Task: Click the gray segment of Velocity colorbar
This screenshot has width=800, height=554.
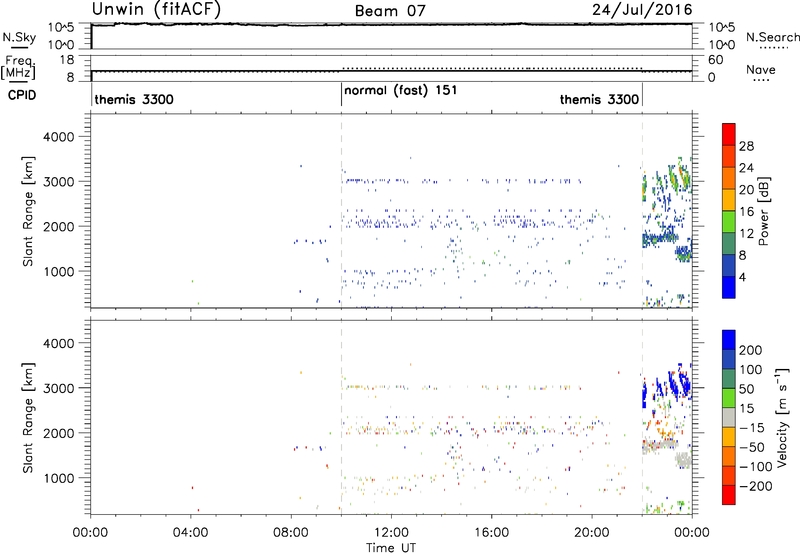Action: [729, 417]
